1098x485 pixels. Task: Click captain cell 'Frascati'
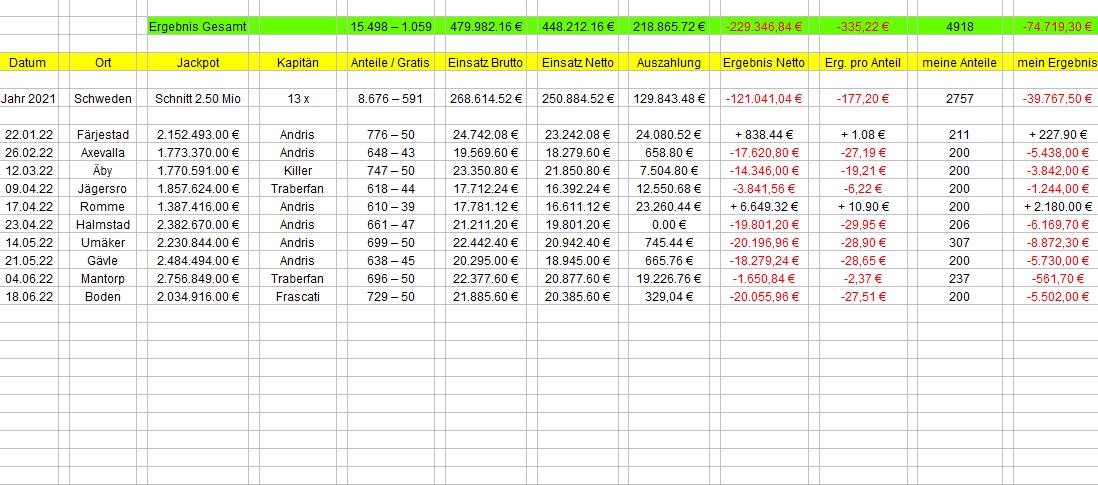pos(298,297)
